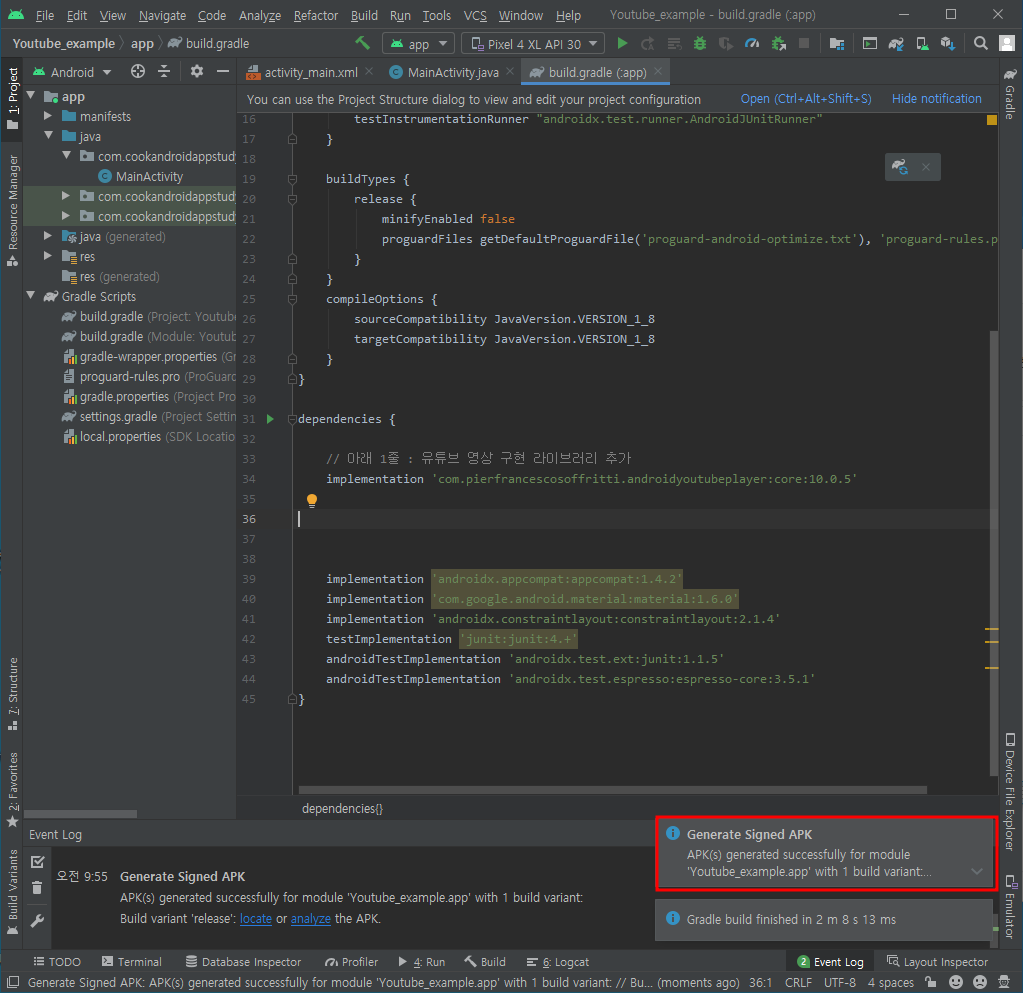Toggle the Emulator side tab
1023x993 pixels.
(1010, 907)
